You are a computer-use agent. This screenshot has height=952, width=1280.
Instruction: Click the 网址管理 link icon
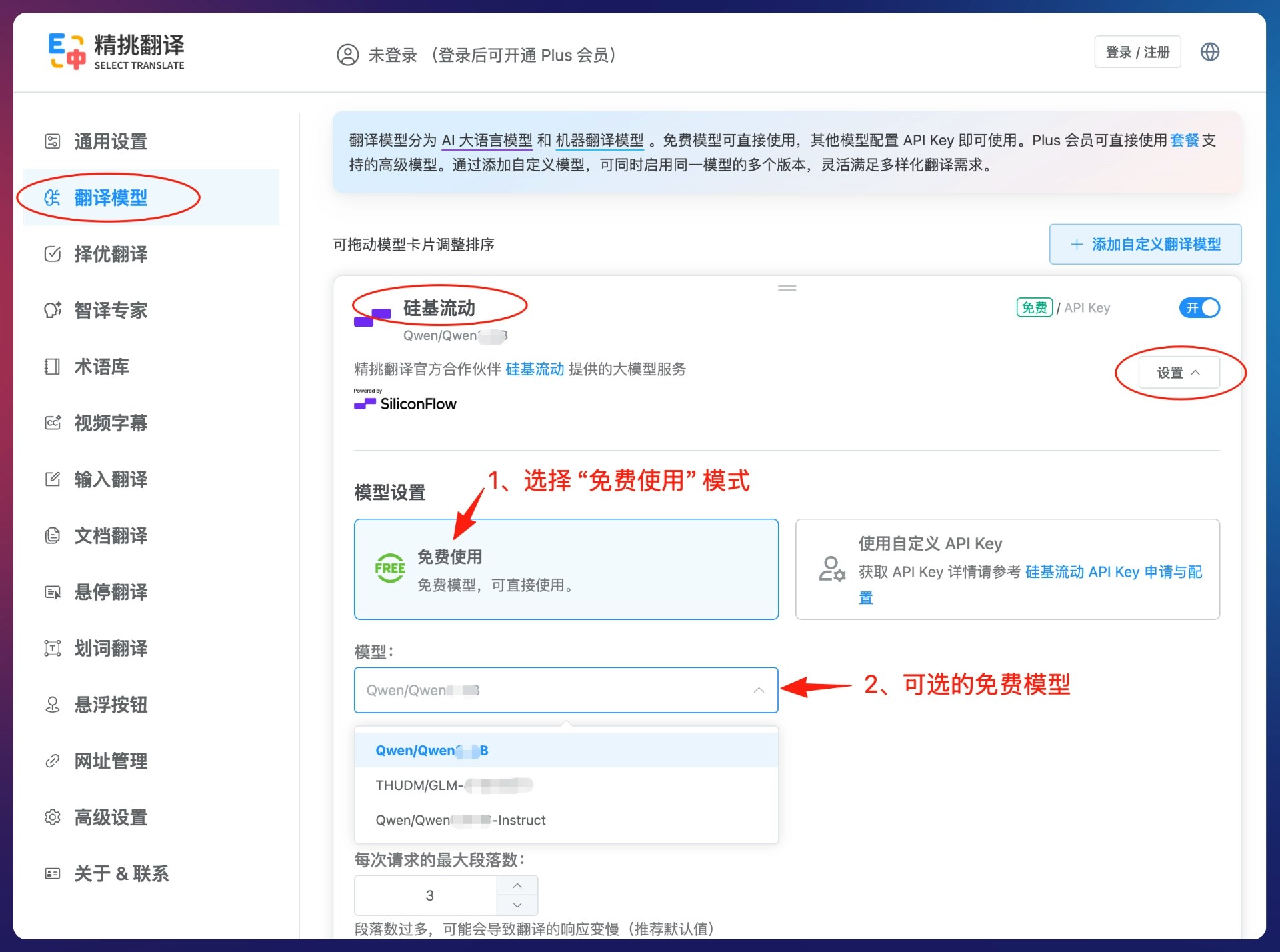pyautogui.click(x=53, y=761)
